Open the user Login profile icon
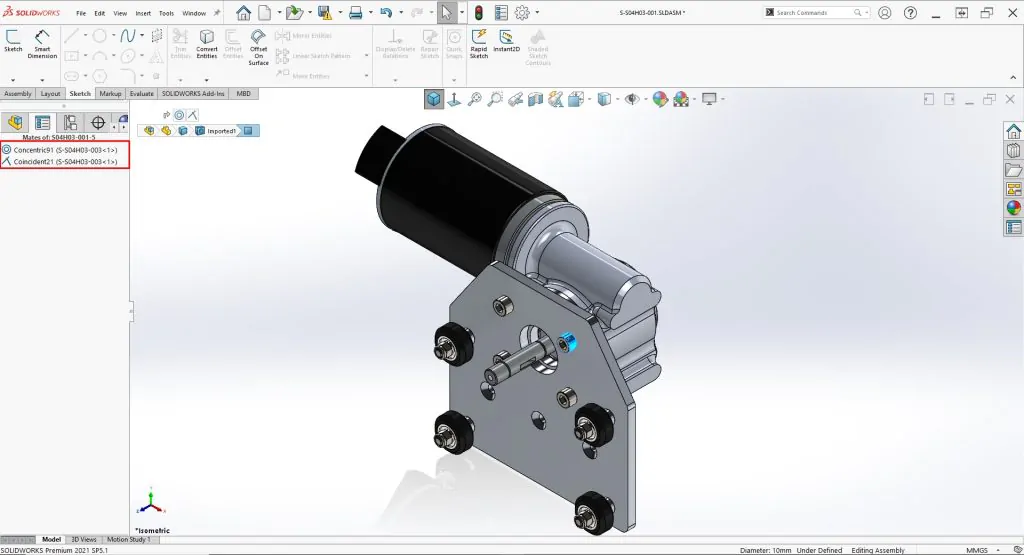The width and height of the screenshot is (1024, 555). (884, 12)
